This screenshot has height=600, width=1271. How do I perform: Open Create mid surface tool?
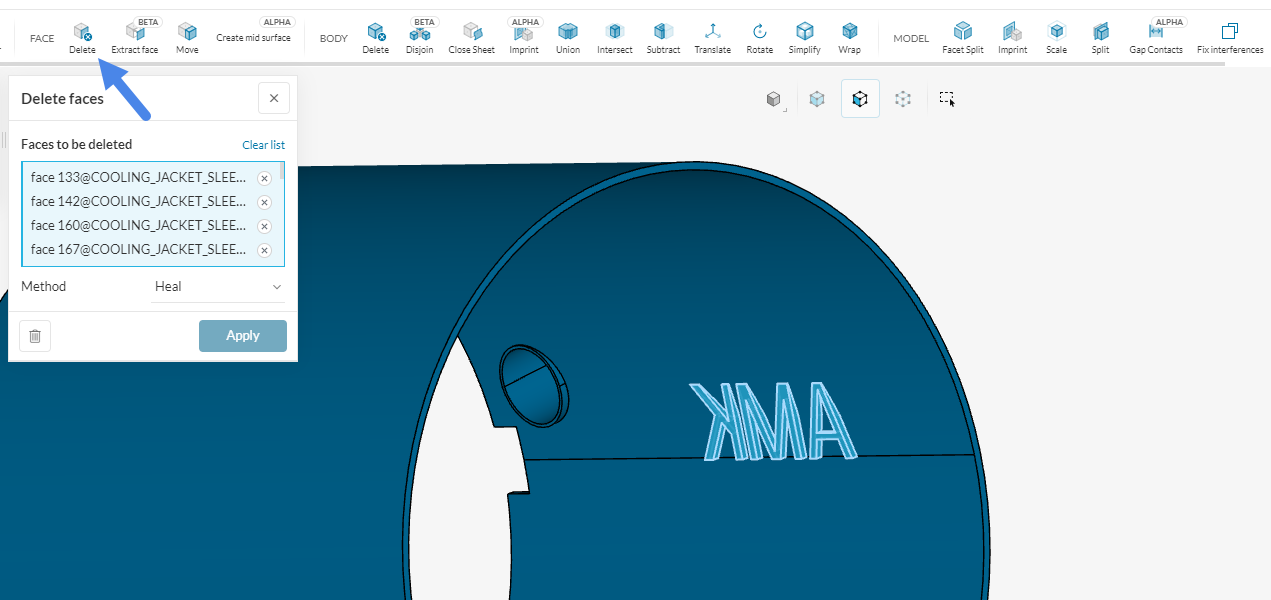[x=253, y=38]
